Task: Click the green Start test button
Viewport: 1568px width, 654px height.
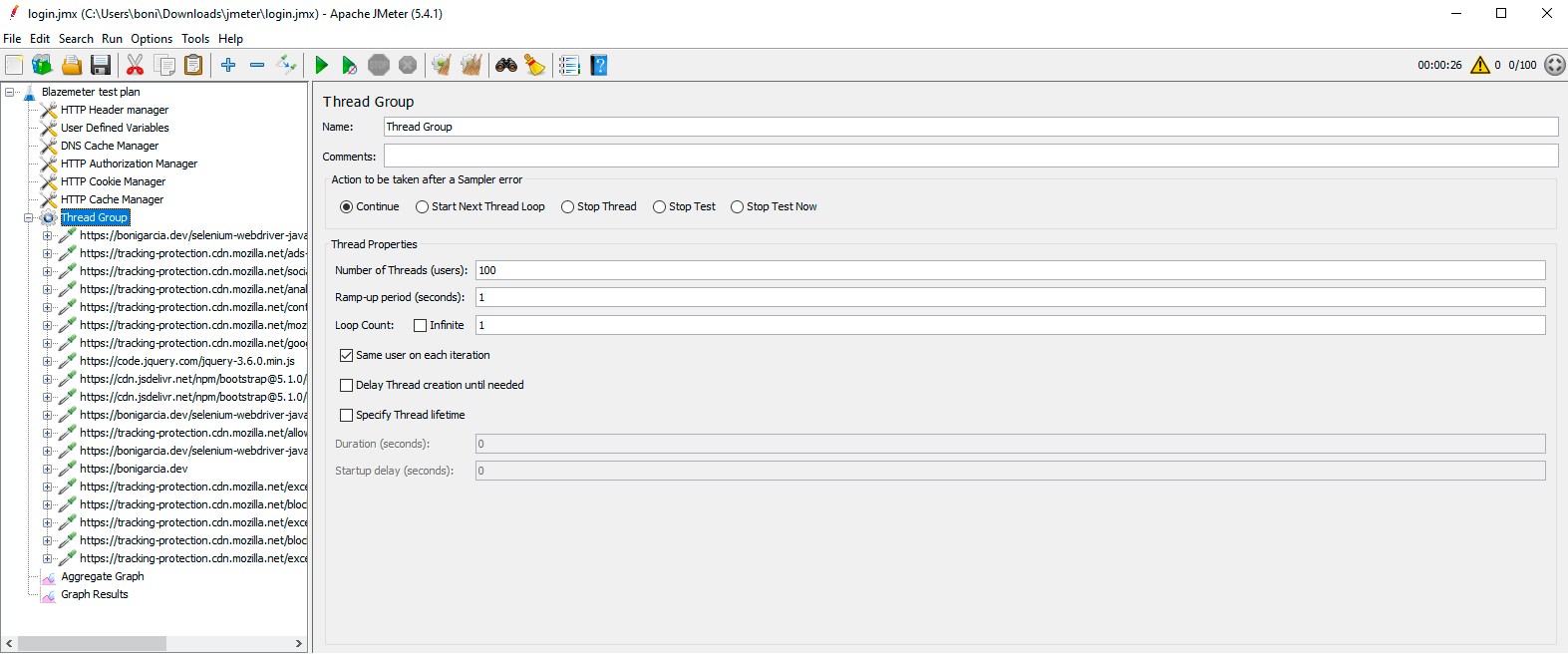Action: [x=321, y=66]
